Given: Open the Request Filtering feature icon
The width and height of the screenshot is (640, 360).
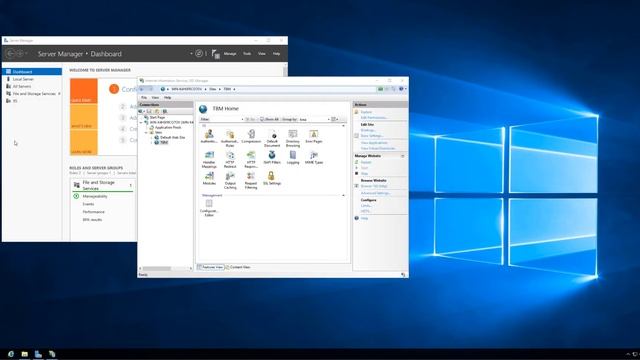Looking at the screenshot, I should point(251,180).
